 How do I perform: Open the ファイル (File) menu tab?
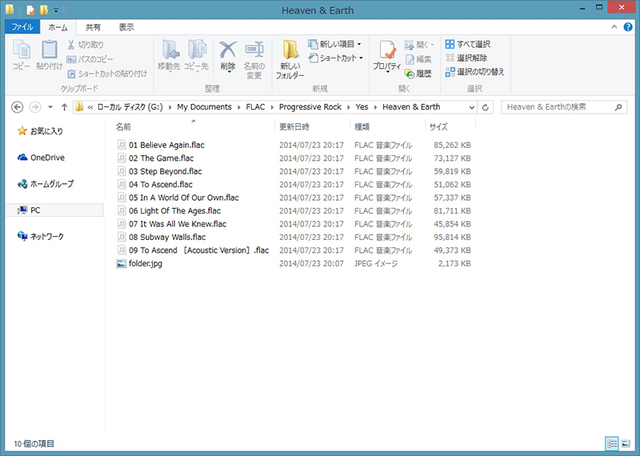click(22, 27)
